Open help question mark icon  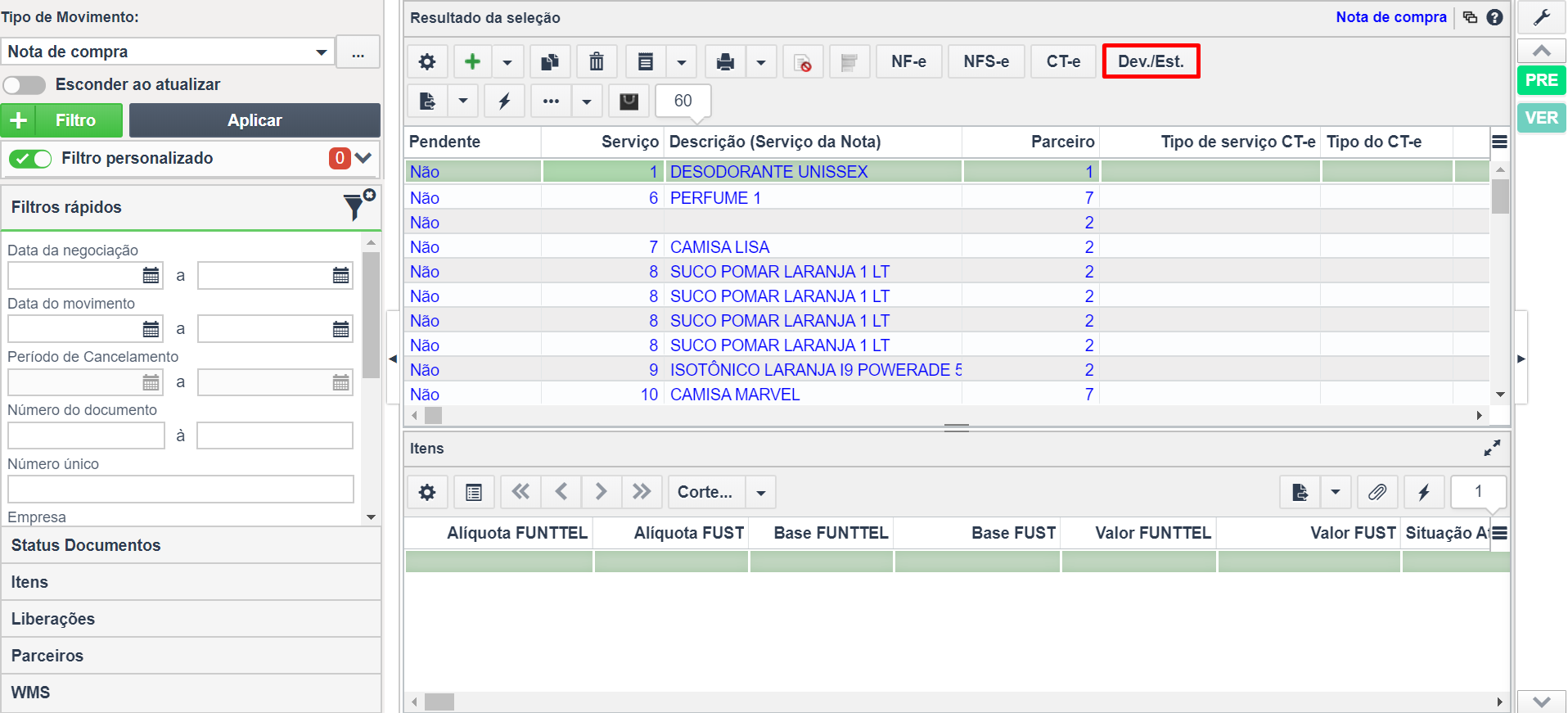click(x=1495, y=17)
